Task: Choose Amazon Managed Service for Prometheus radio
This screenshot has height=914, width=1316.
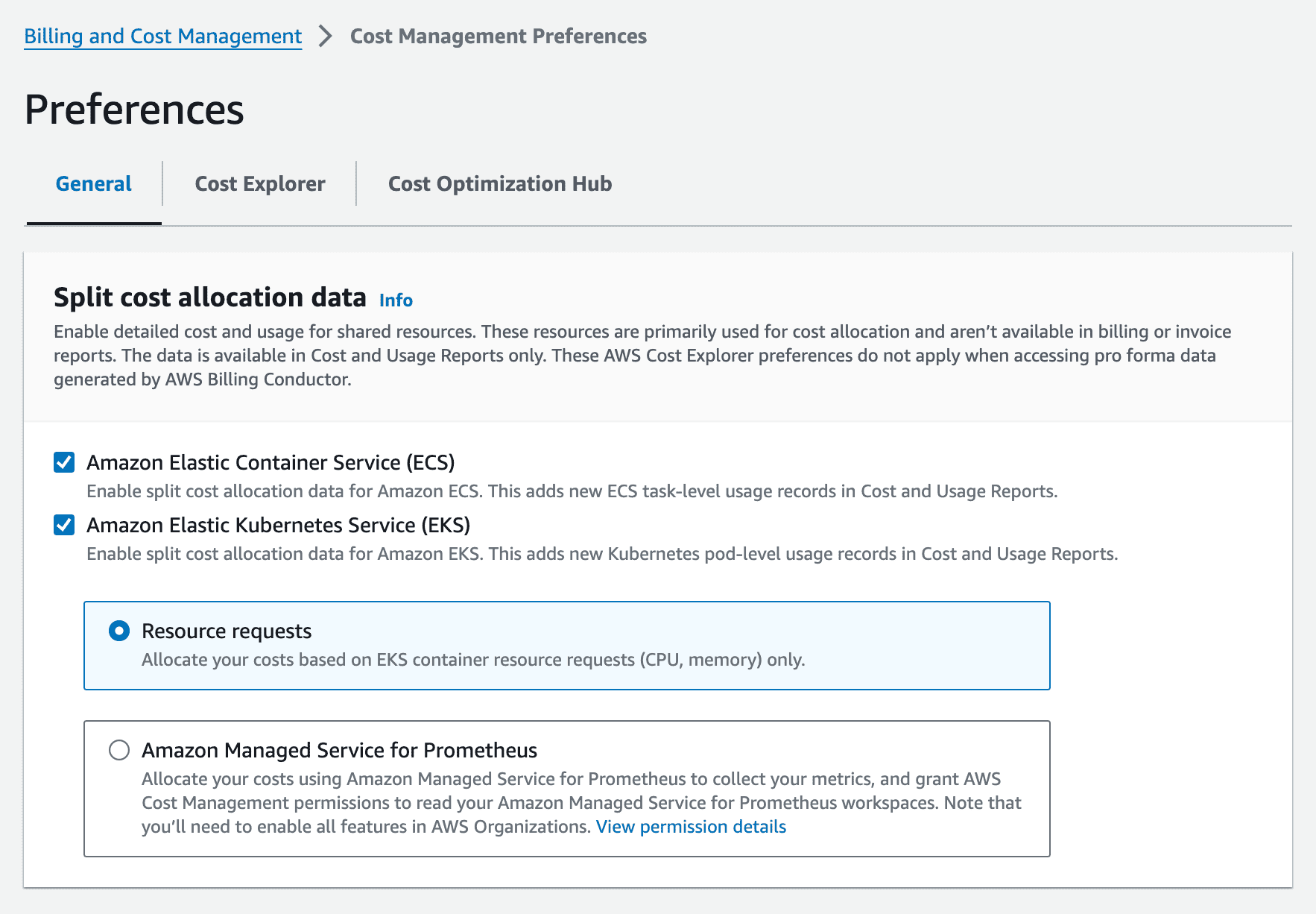Action: pyautogui.click(x=119, y=750)
